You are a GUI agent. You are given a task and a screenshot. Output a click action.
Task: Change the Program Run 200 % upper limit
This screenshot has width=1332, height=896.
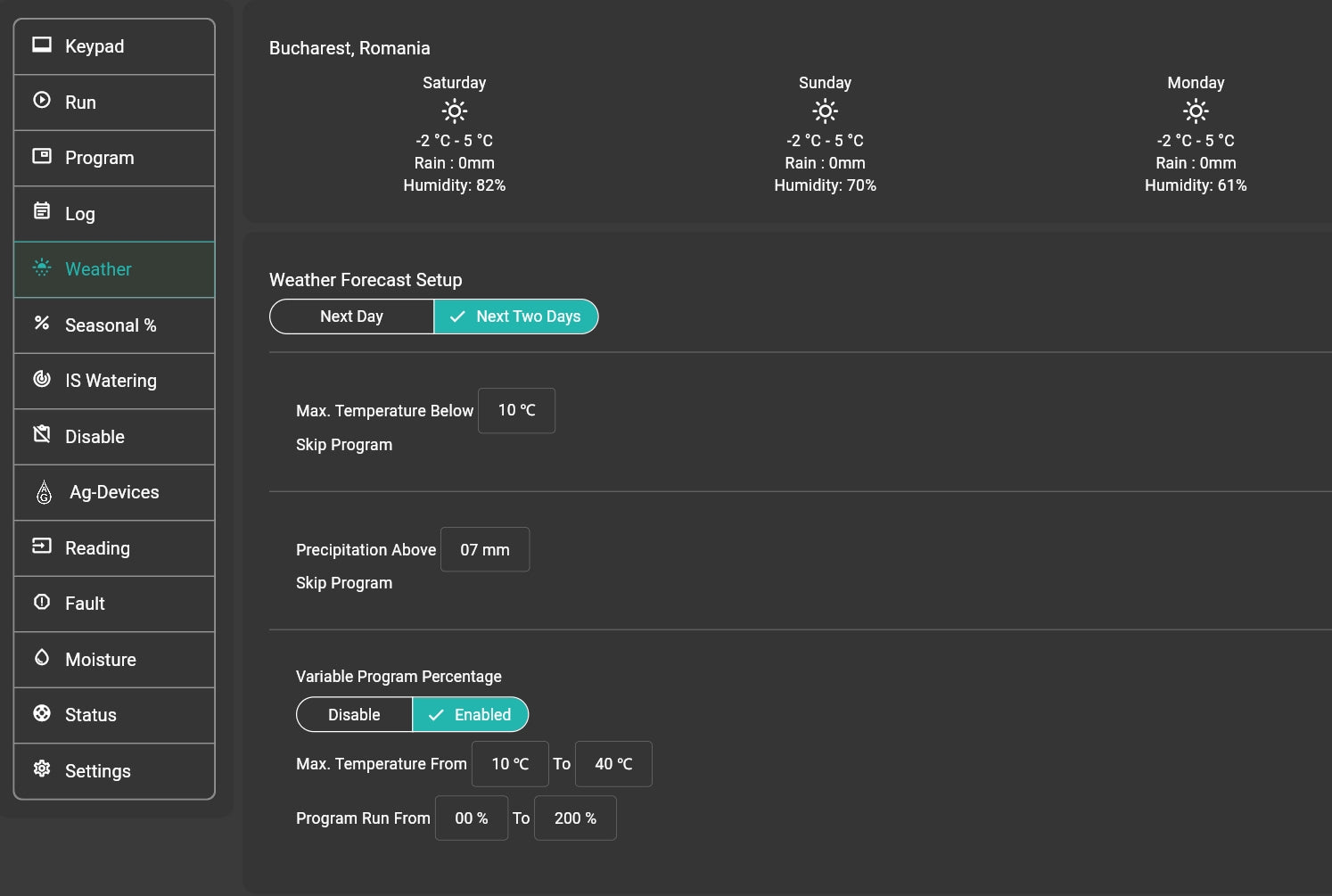click(575, 818)
